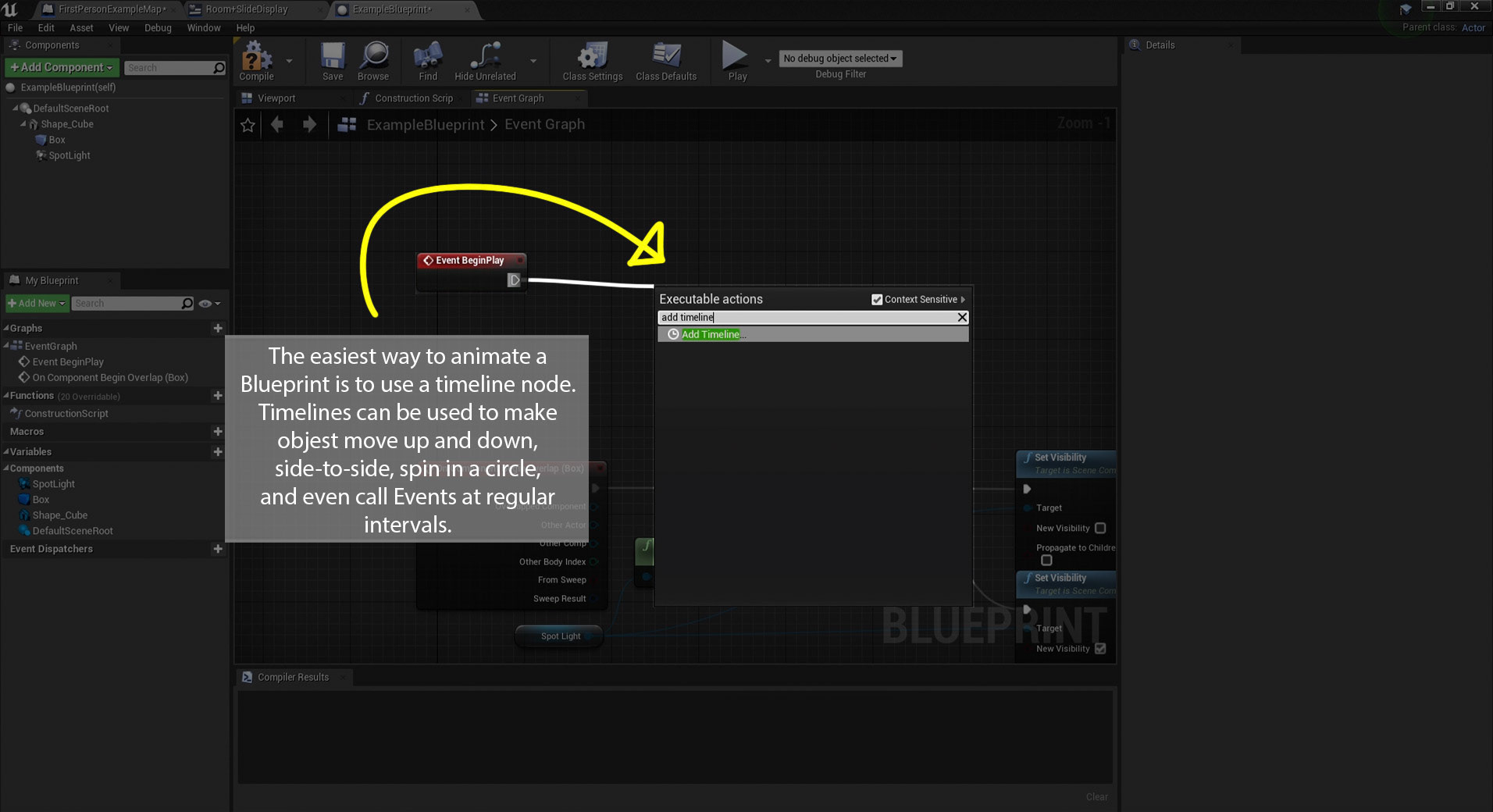
Task: Navigate back in graph history
Action: 277,124
